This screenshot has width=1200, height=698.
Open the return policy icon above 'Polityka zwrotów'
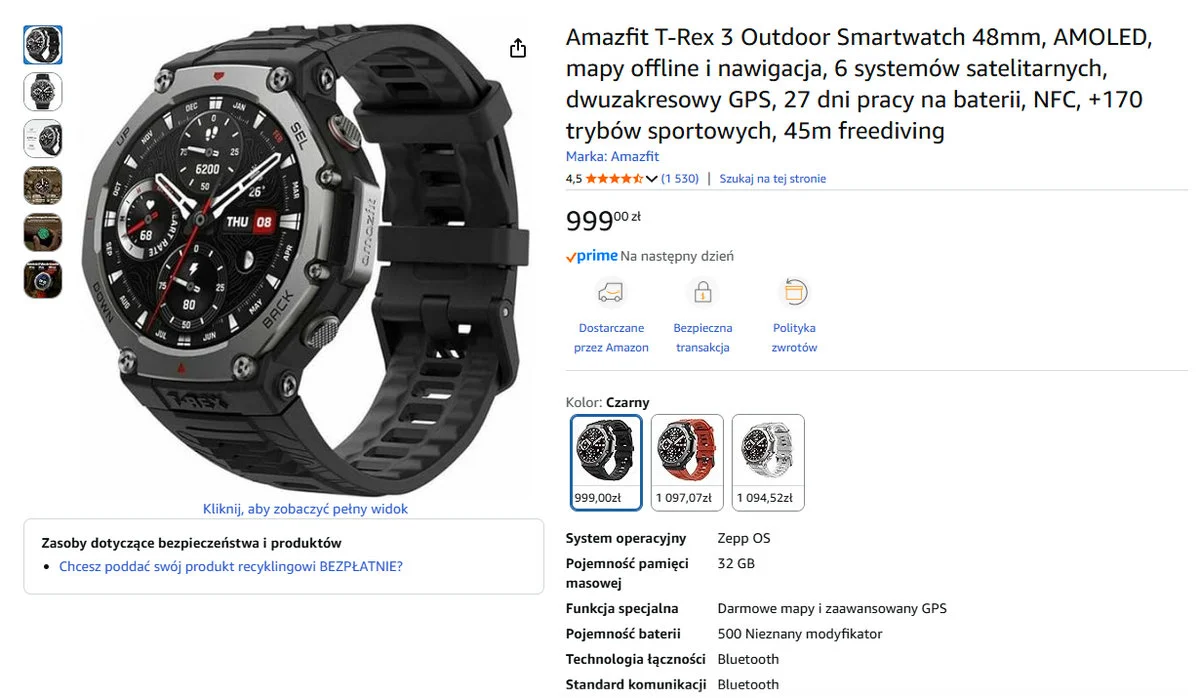[x=794, y=291]
